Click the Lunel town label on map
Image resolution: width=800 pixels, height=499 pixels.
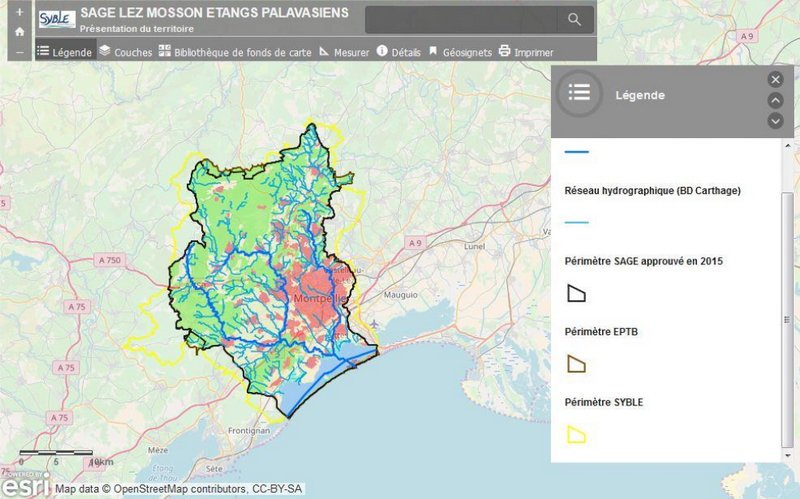tap(474, 246)
